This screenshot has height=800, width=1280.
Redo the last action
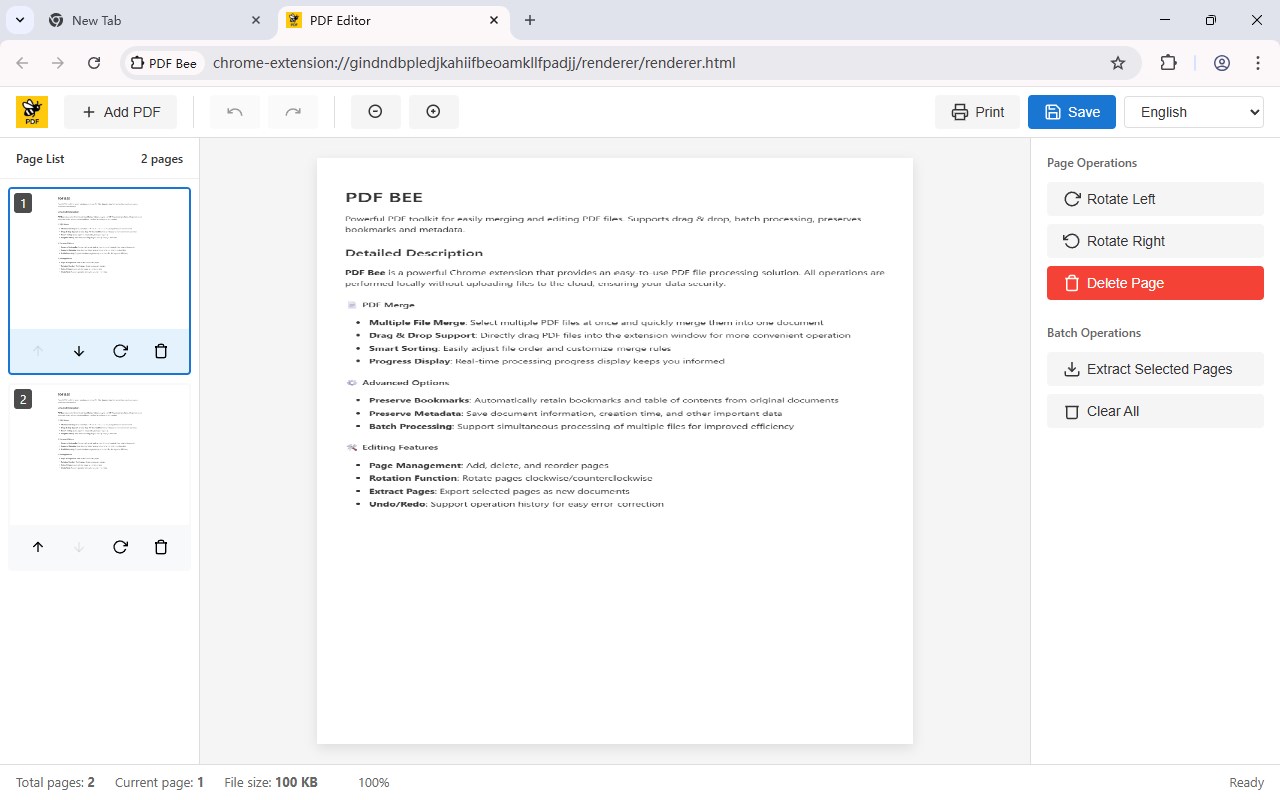click(x=293, y=112)
